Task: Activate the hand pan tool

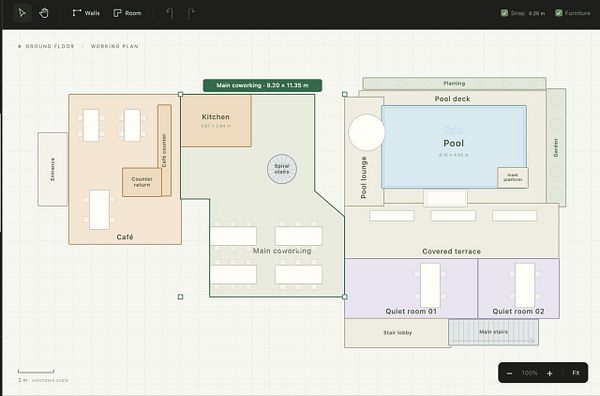Action: (x=44, y=13)
